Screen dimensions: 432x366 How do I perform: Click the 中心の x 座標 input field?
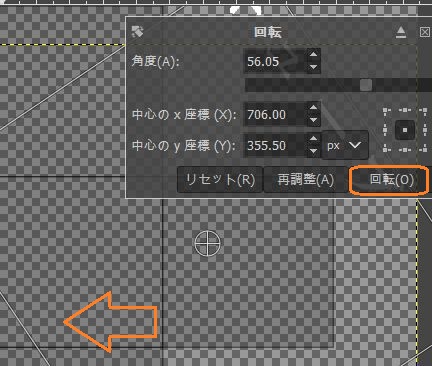pyautogui.click(x=275, y=114)
